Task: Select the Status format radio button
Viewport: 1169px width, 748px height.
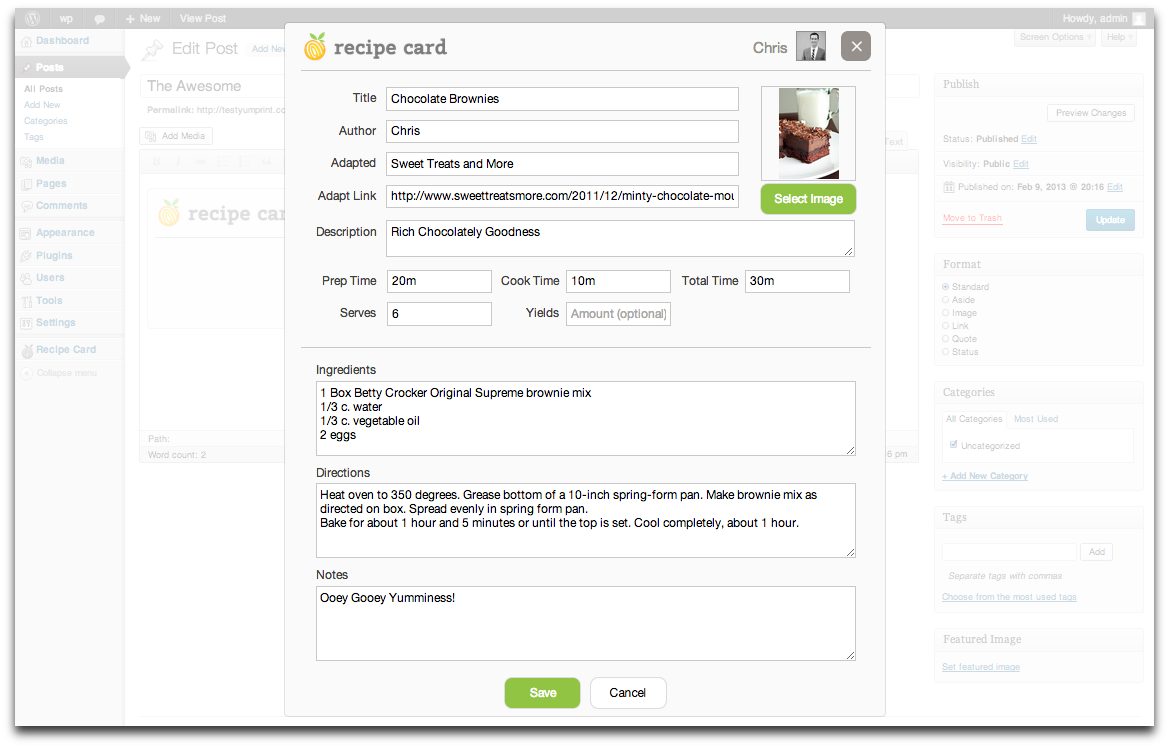Action: (945, 352)
